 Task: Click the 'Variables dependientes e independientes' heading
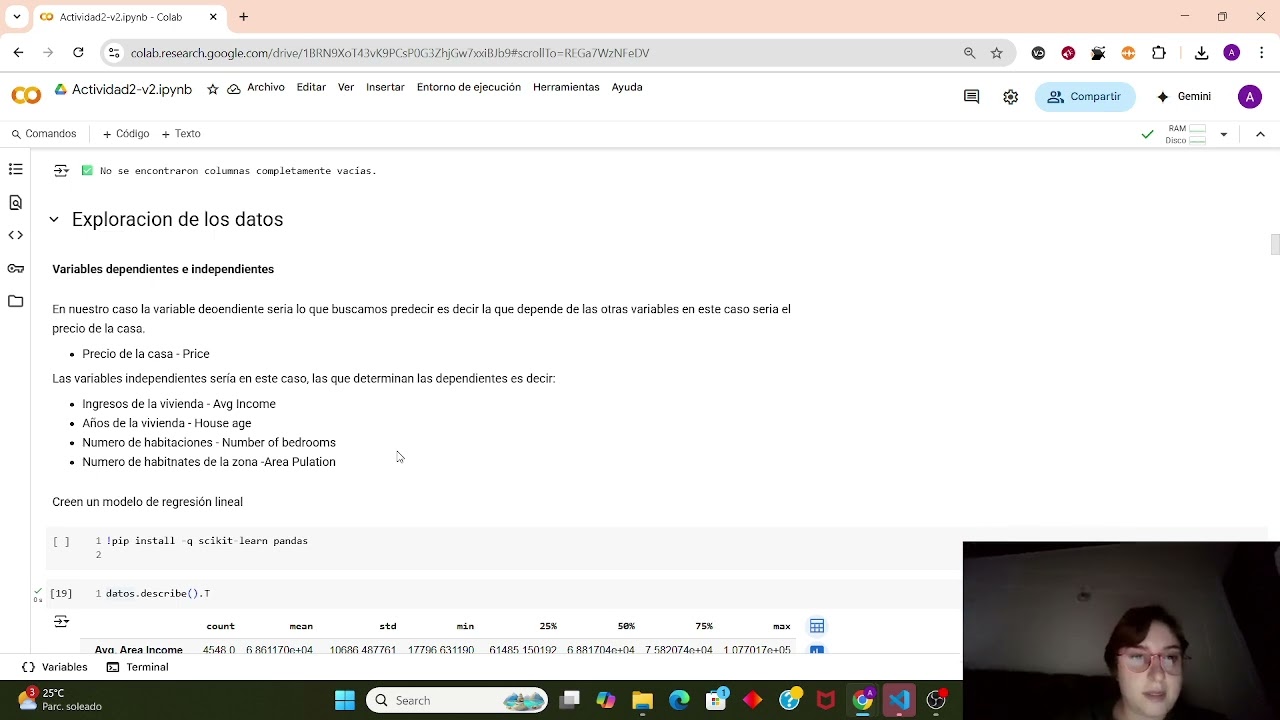163,269
